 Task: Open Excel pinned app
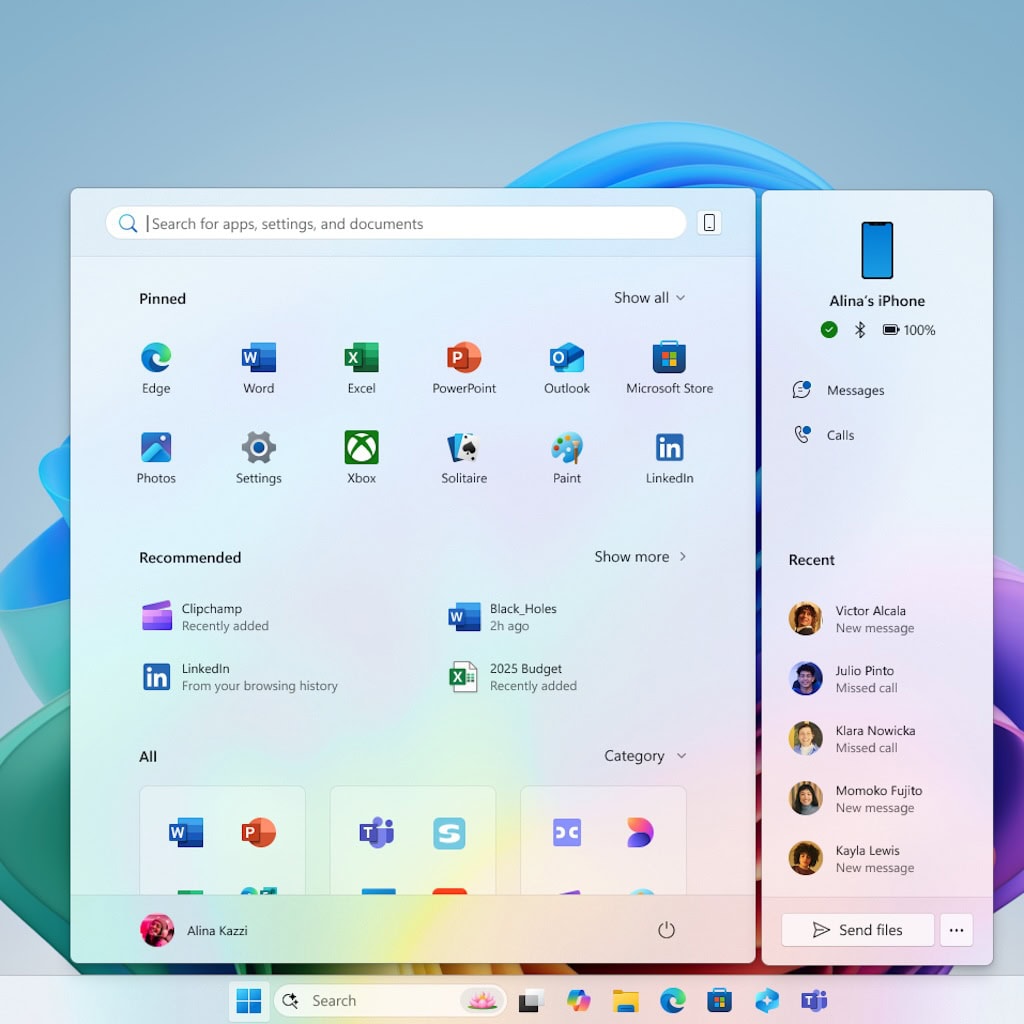pyautogui.click(x=361, y=368)
